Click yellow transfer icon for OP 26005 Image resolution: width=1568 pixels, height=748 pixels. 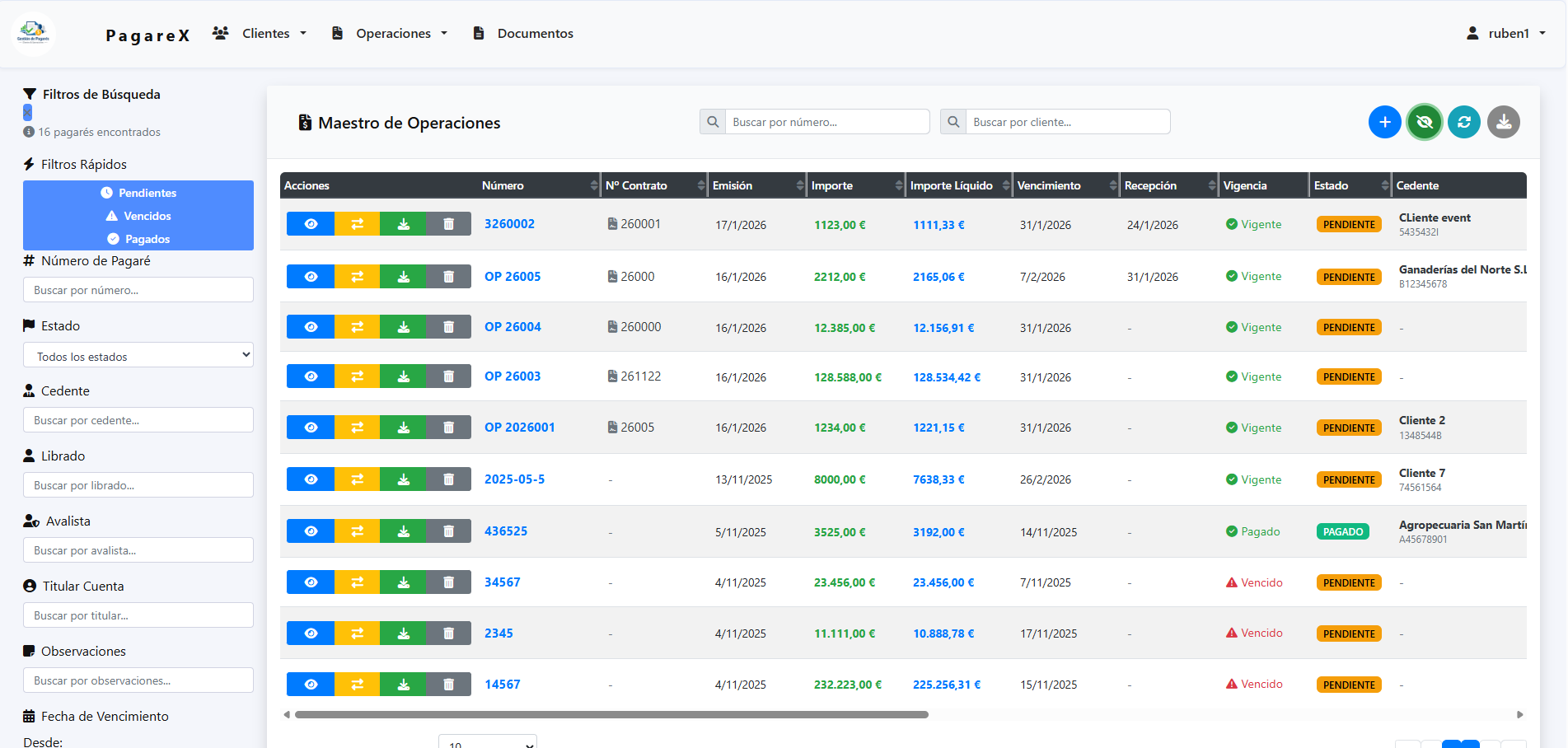[357, 277]
